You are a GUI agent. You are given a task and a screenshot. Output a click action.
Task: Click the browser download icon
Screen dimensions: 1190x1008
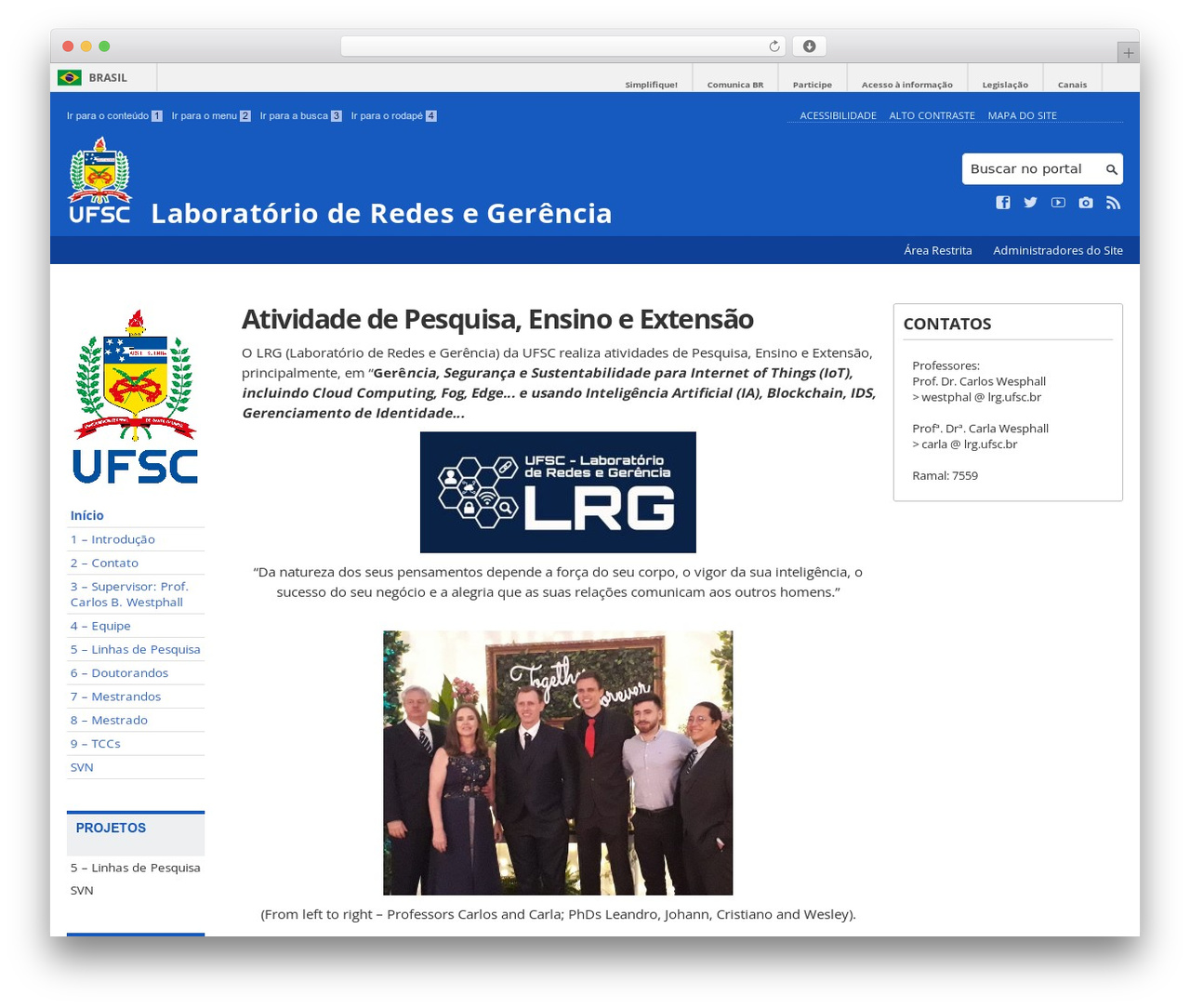[x=810, y=46]
